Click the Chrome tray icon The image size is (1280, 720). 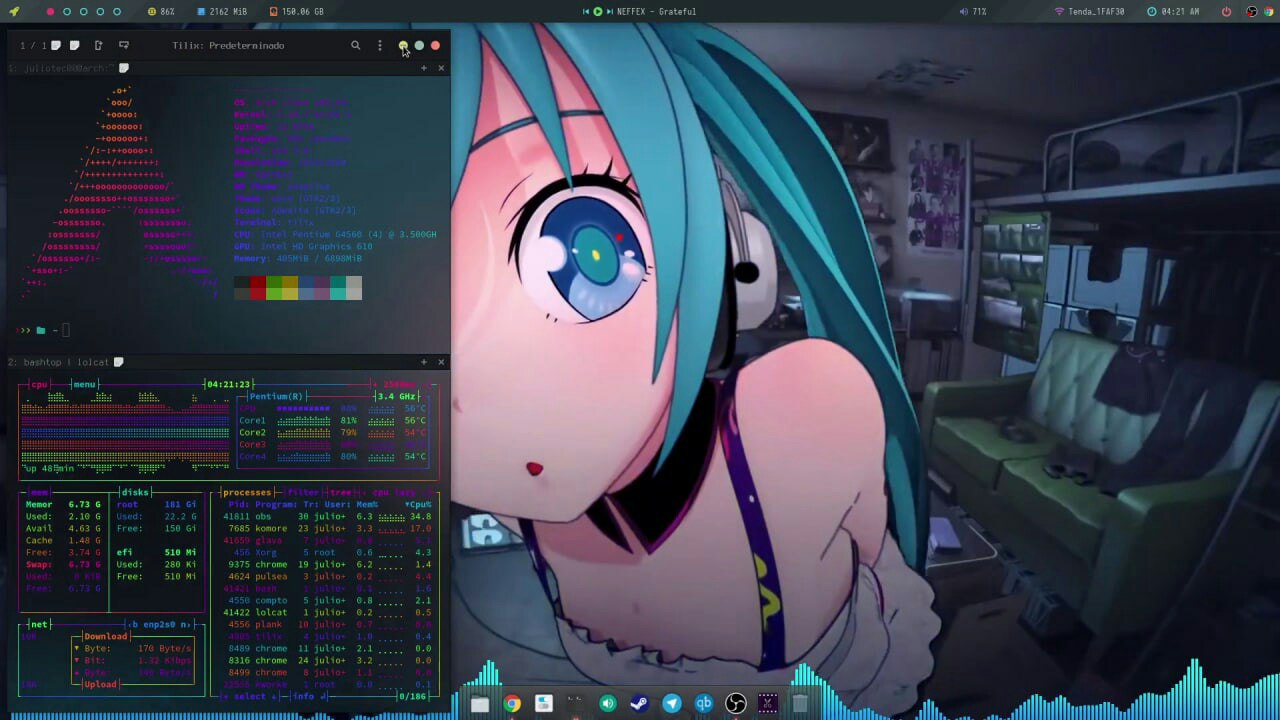(x=1269, y=12)
